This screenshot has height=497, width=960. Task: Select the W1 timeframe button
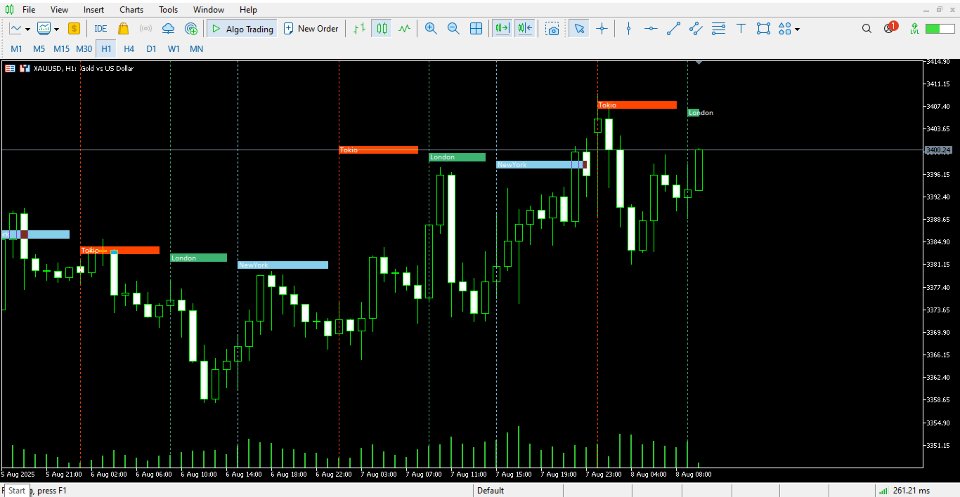point(174,48)
